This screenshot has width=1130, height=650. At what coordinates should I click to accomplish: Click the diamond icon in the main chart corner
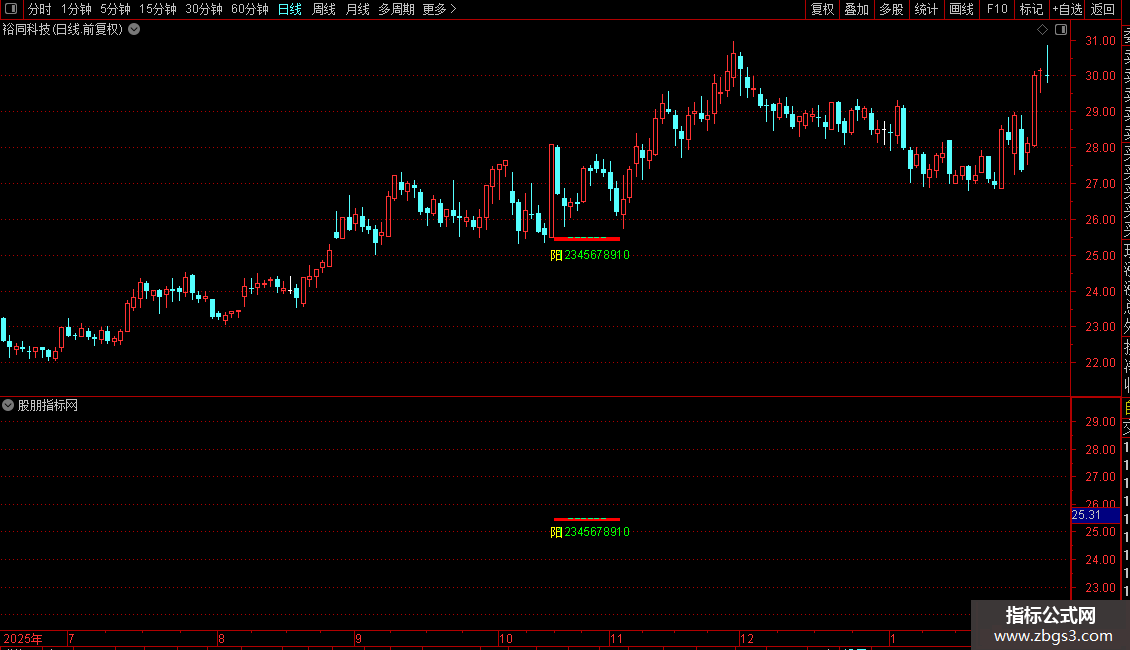tap(1042, 30)
